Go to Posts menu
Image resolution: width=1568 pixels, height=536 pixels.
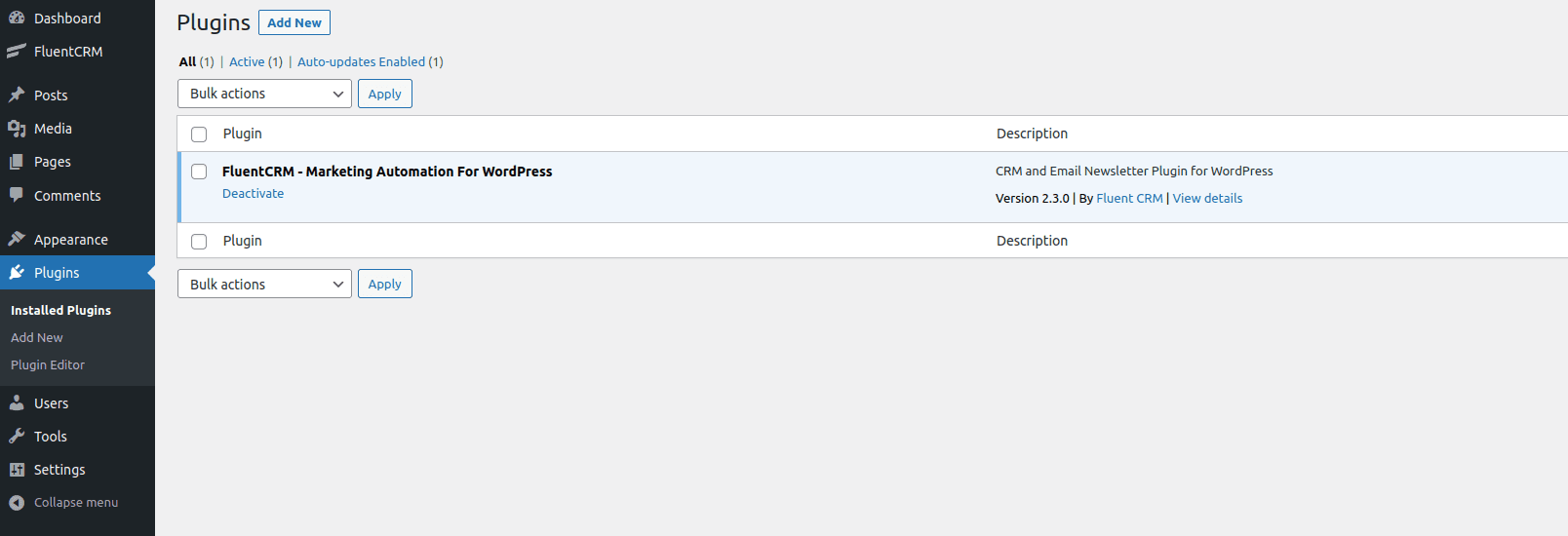coord(51,96)
